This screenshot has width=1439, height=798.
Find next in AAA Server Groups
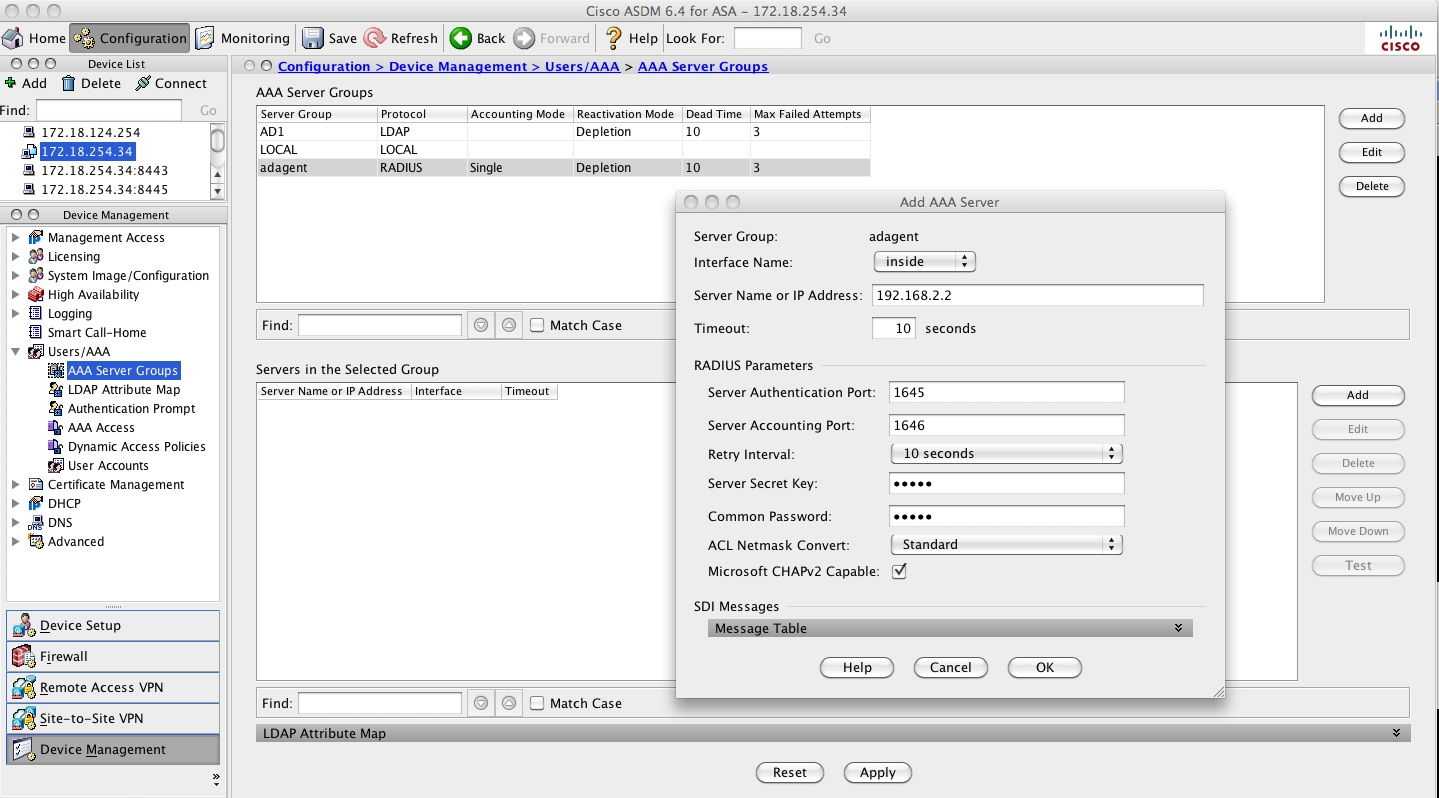(481, 325)
